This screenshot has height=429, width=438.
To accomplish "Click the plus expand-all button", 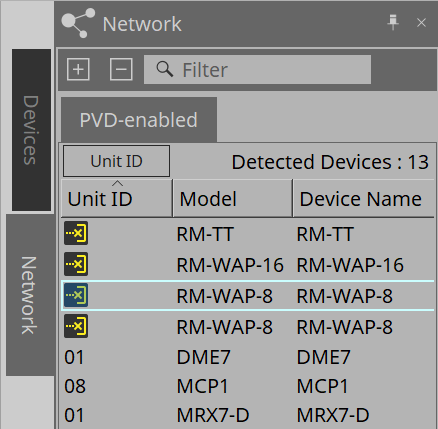I will (78, 69).
